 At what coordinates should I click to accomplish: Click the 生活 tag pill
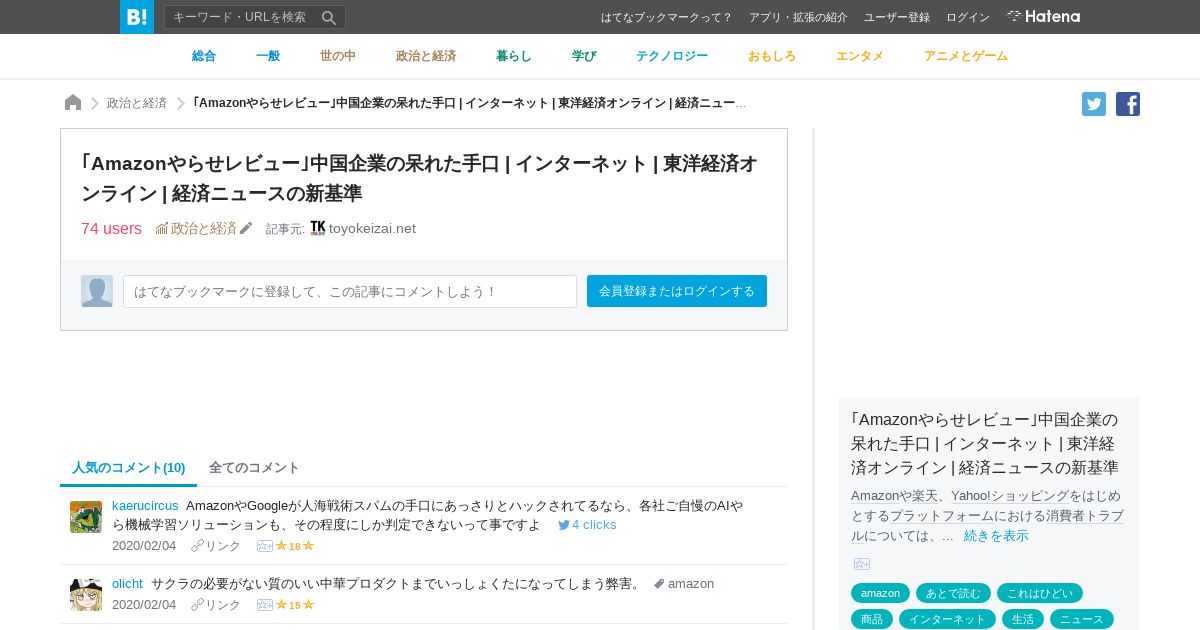pyautogui.click(x=1023, y=619)
